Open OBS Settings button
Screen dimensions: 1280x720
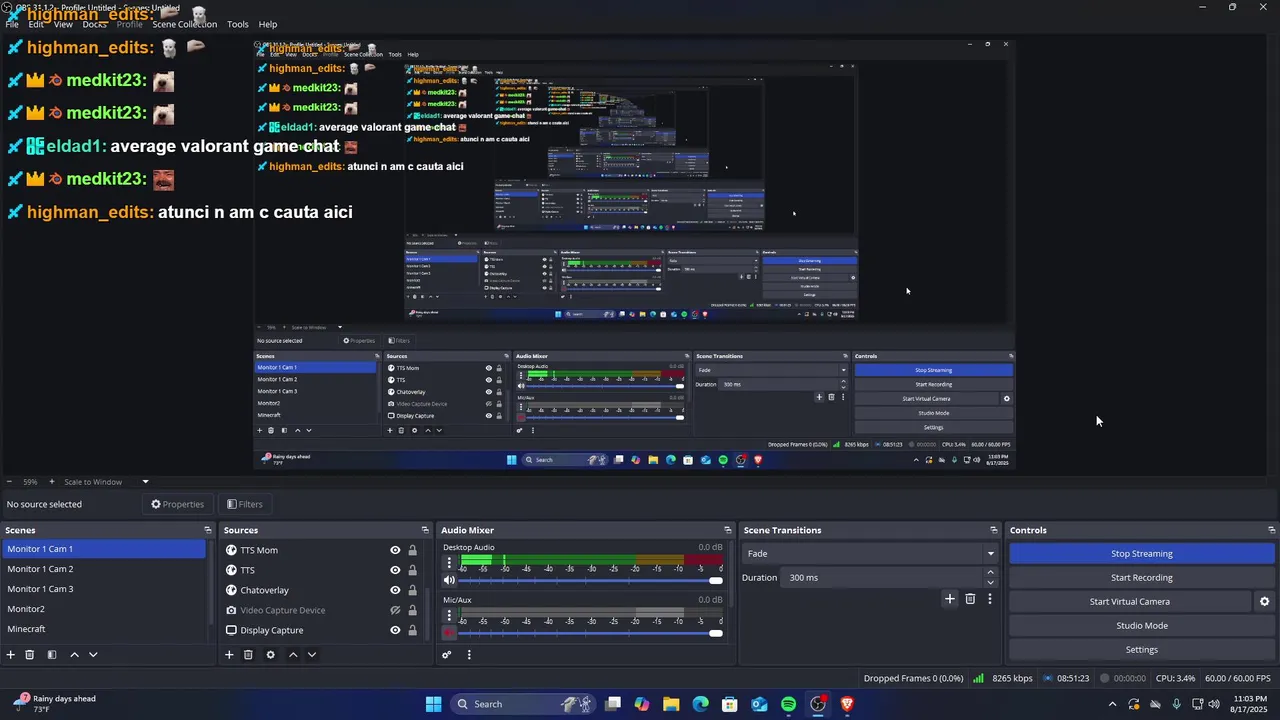coord(1142,650)
